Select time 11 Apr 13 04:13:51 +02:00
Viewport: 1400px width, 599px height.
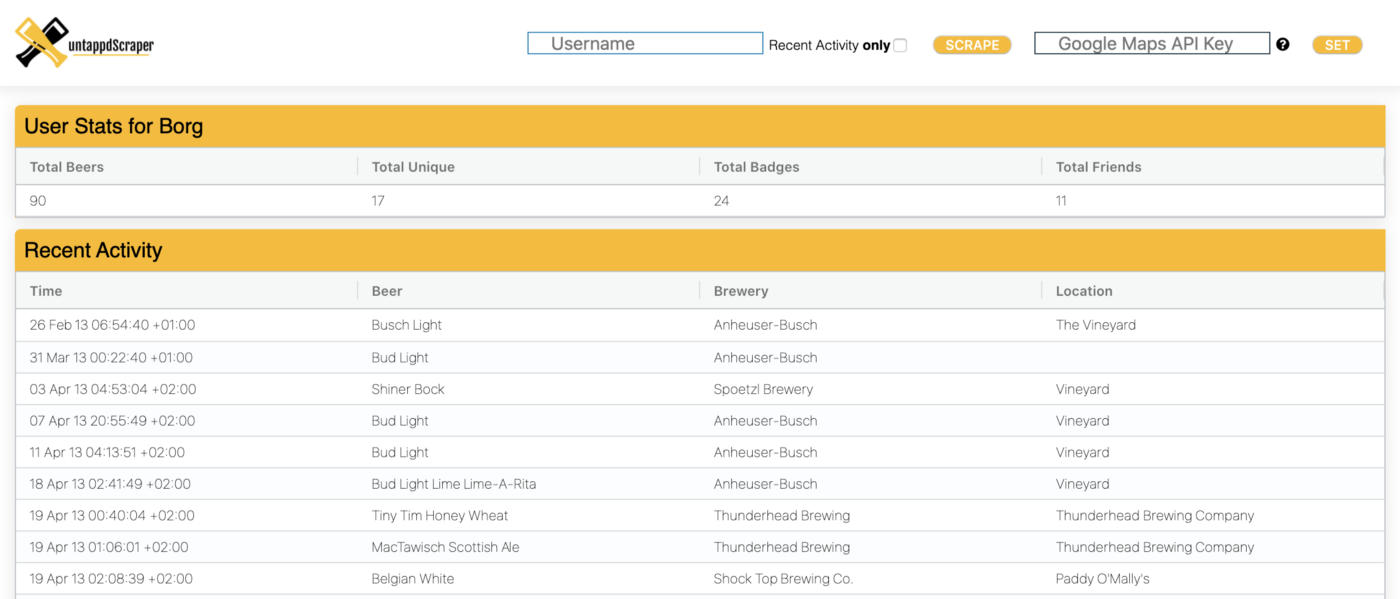tap(107, 452)
